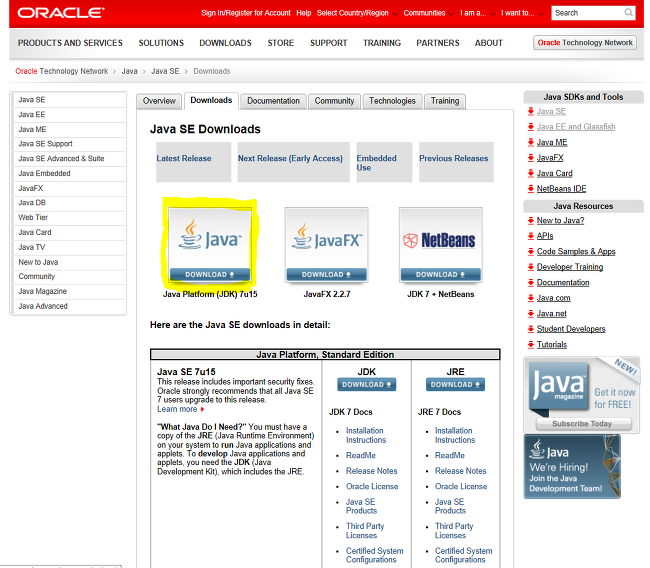Click the search magnifier icon
The height and width of the screenshot is (568, 650).
point(628,12)
